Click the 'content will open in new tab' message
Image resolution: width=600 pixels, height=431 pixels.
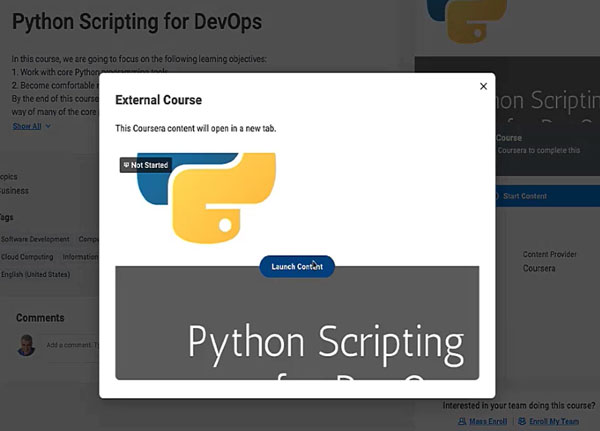click(x=196, y=128)
